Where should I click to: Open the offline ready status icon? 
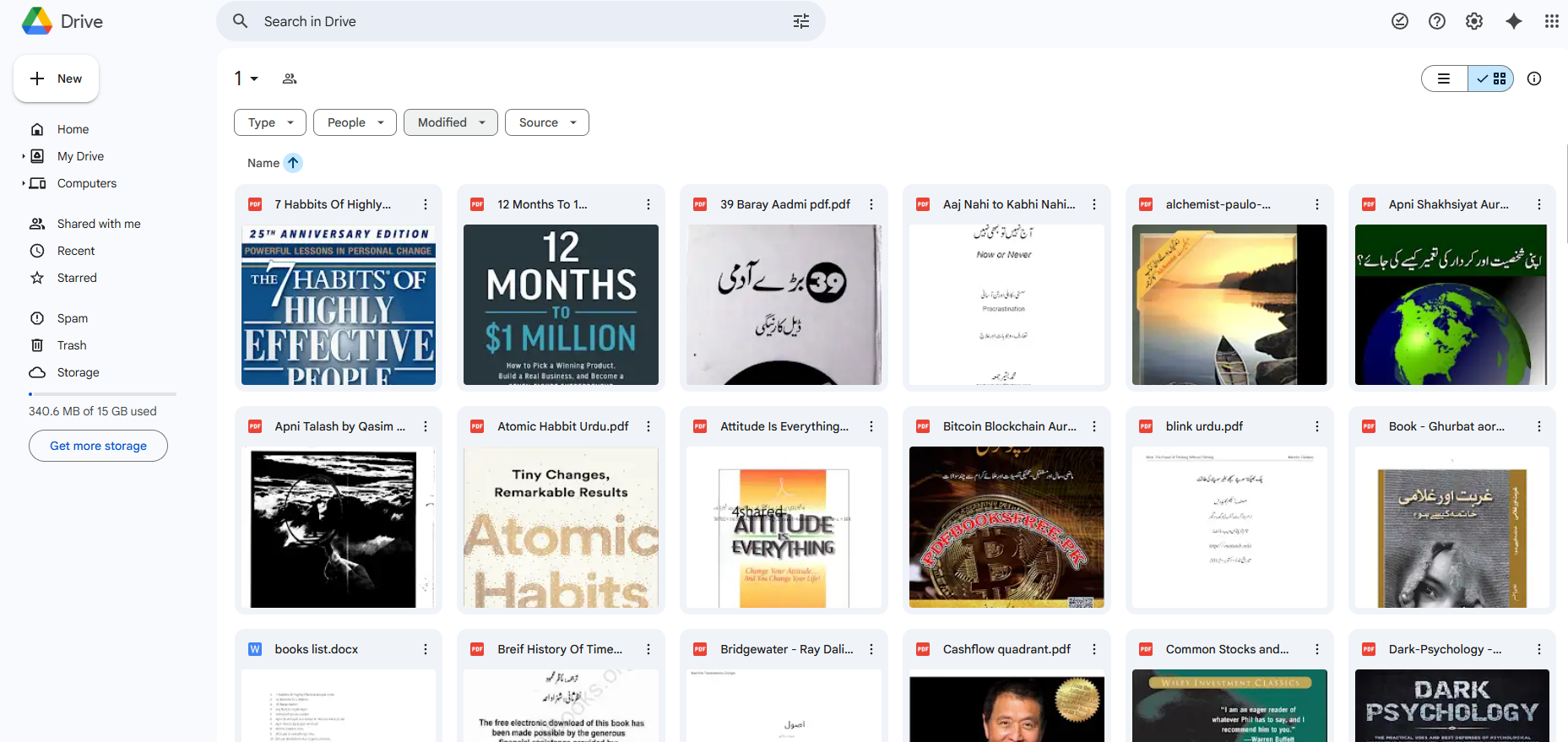pyautogui.click(x=1400, y=21)
